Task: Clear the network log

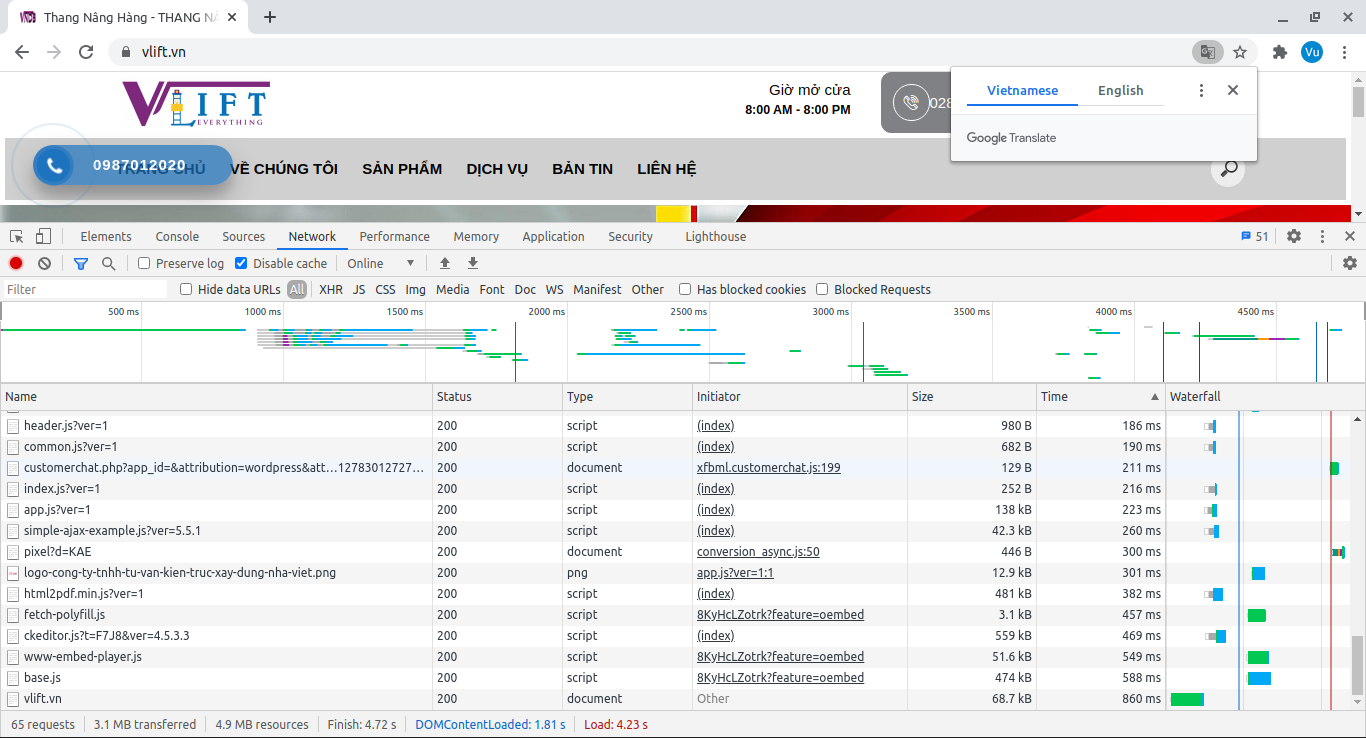Action: (x=44, y=263)
